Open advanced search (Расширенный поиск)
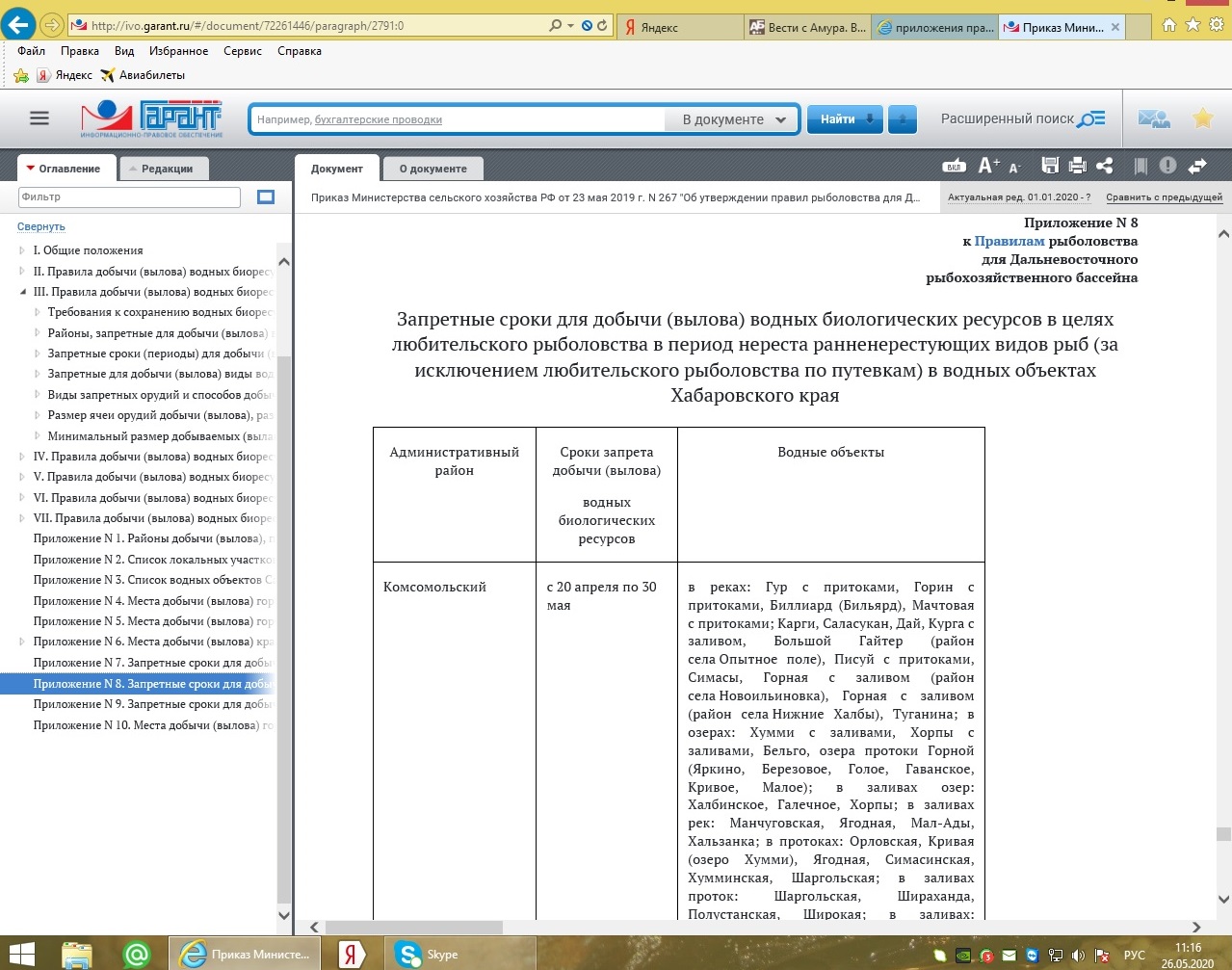 [1023, 119]
